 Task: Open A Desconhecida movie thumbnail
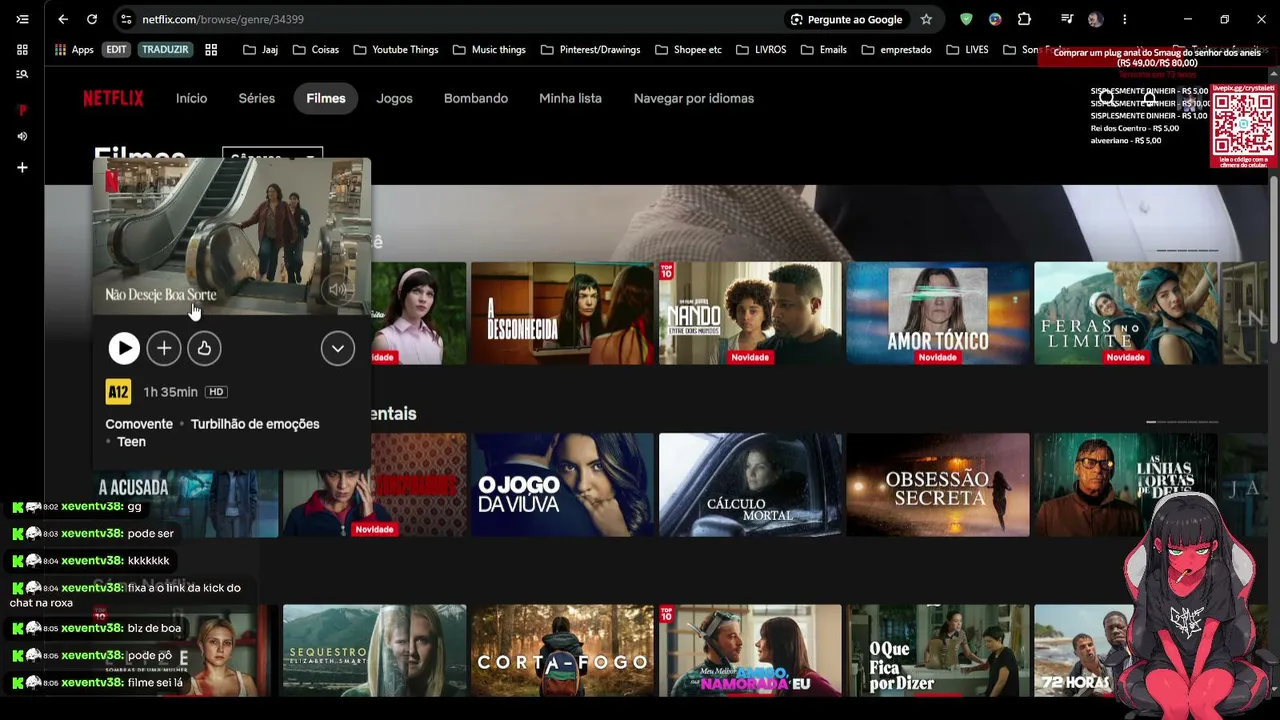[562, 313]
